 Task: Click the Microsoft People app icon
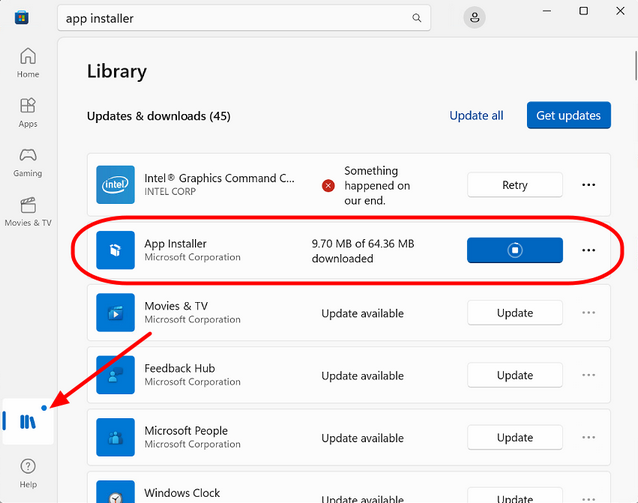(x=116, y=437)
